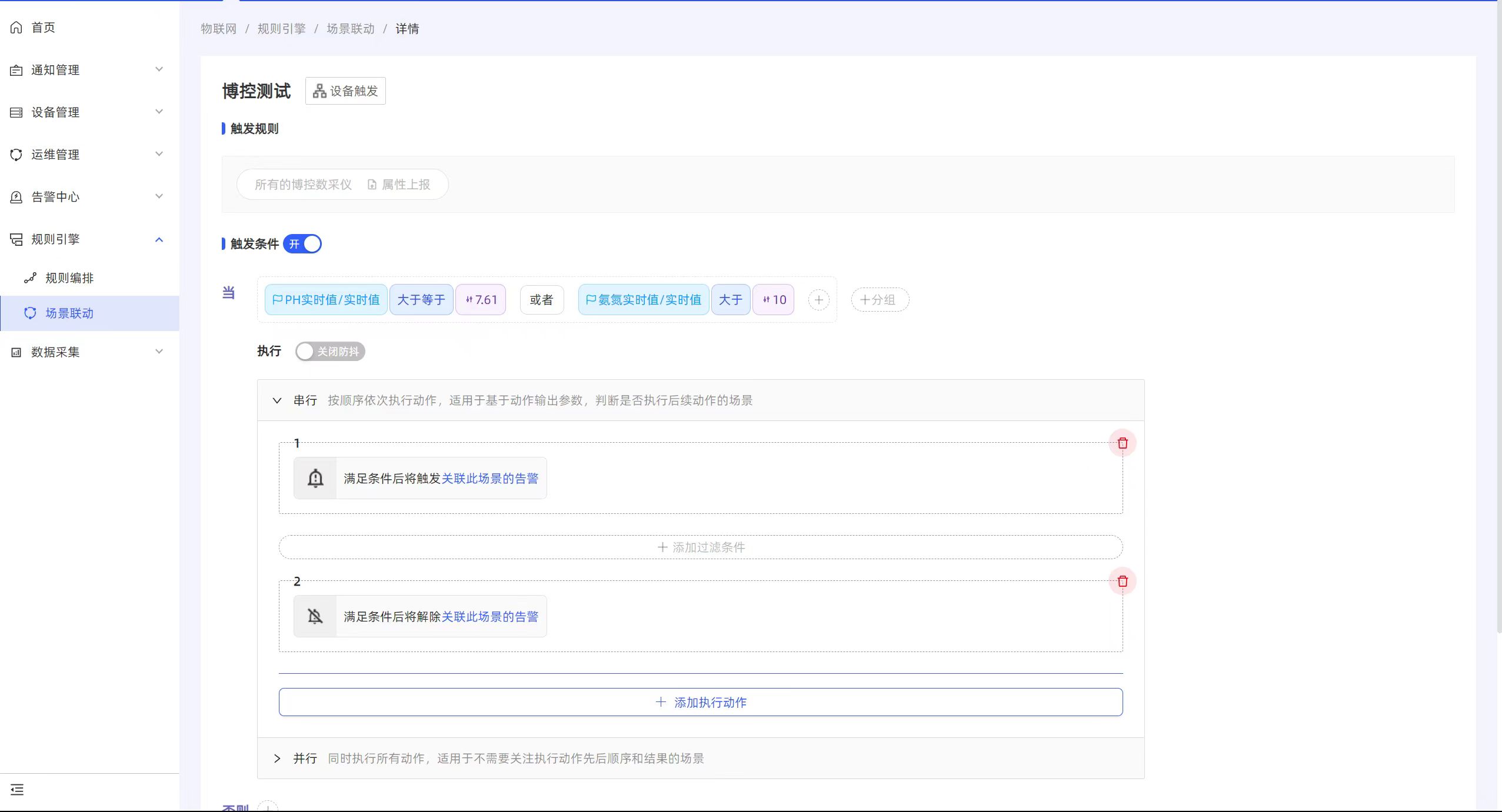The width and height of the screenshot is (1502, 812).
Task: Click the 设备触发 network icon
Action: tap(319, 91)
